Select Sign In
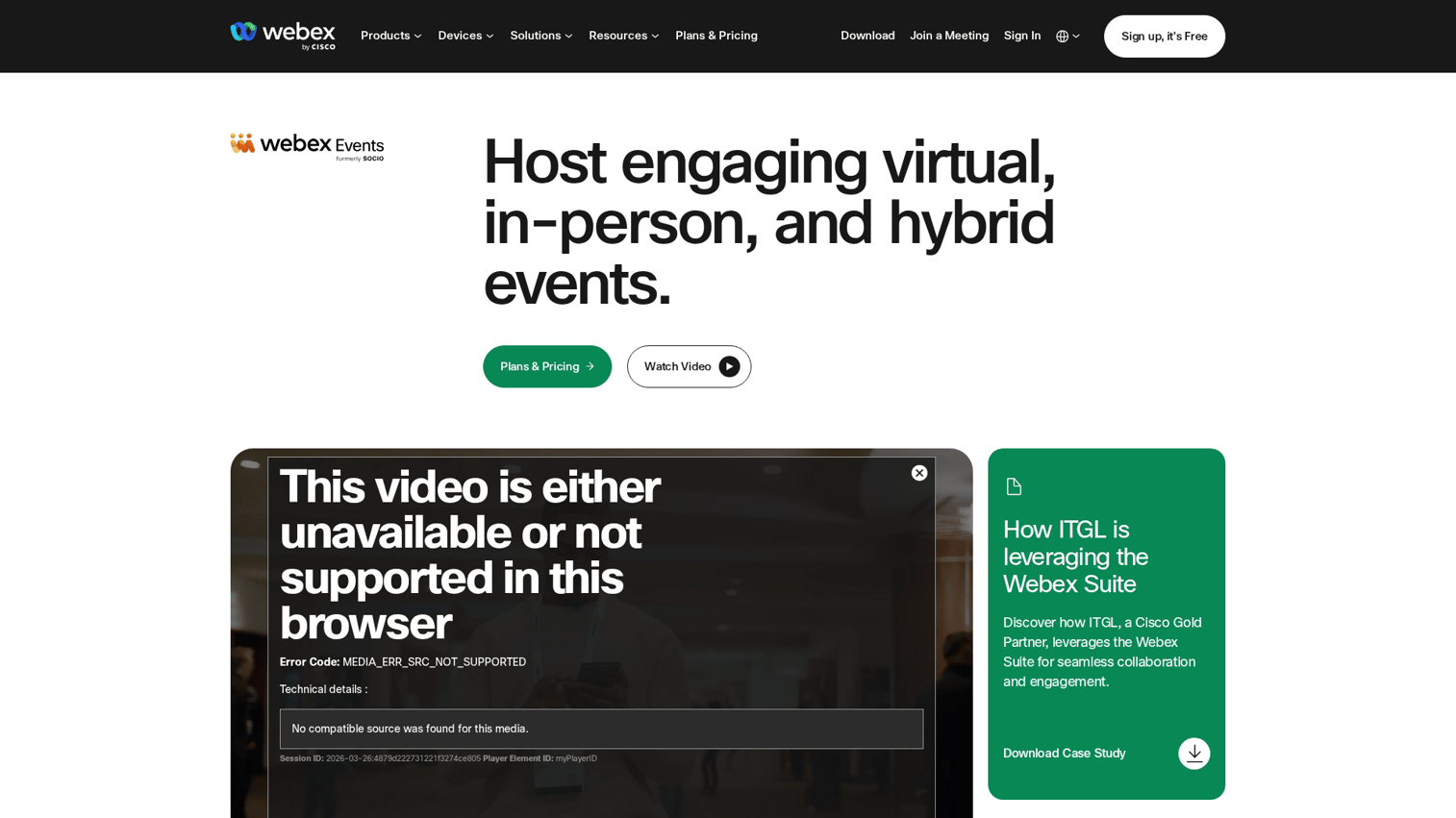The image size is (1456, 818). click(x=1022, y=36)
